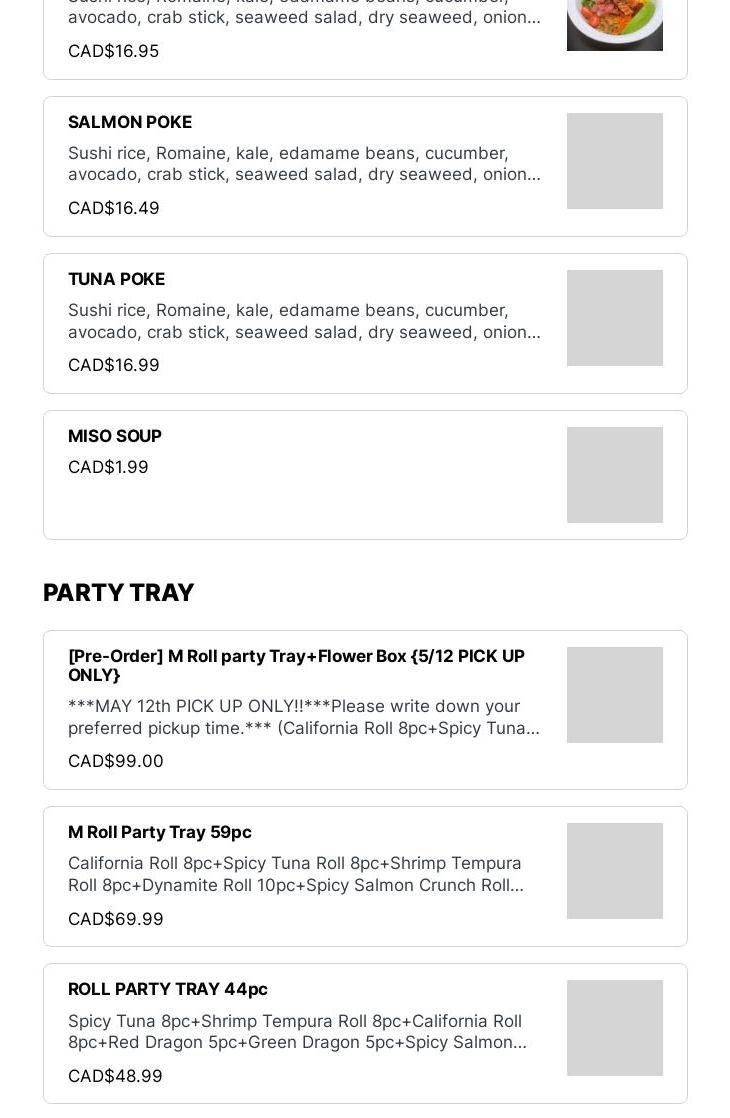Open the Pre-Order Flower Box tray thumbnail
The height and width of the screenshot is (1118, 730).
pos(614,695)
